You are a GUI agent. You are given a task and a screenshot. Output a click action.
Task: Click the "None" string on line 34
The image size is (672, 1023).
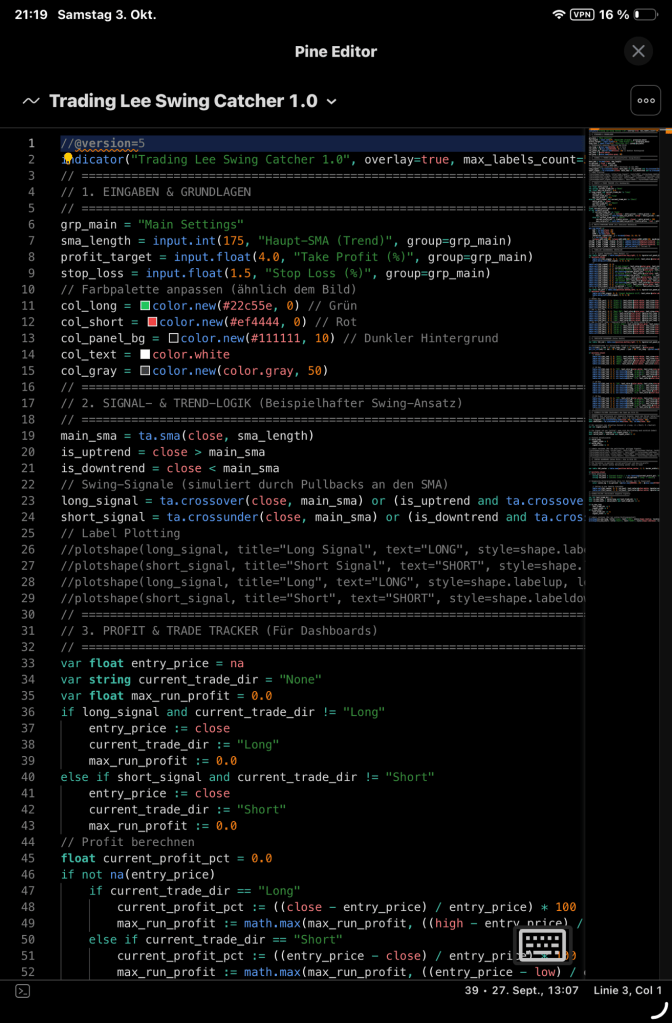[x=301, y=680]
